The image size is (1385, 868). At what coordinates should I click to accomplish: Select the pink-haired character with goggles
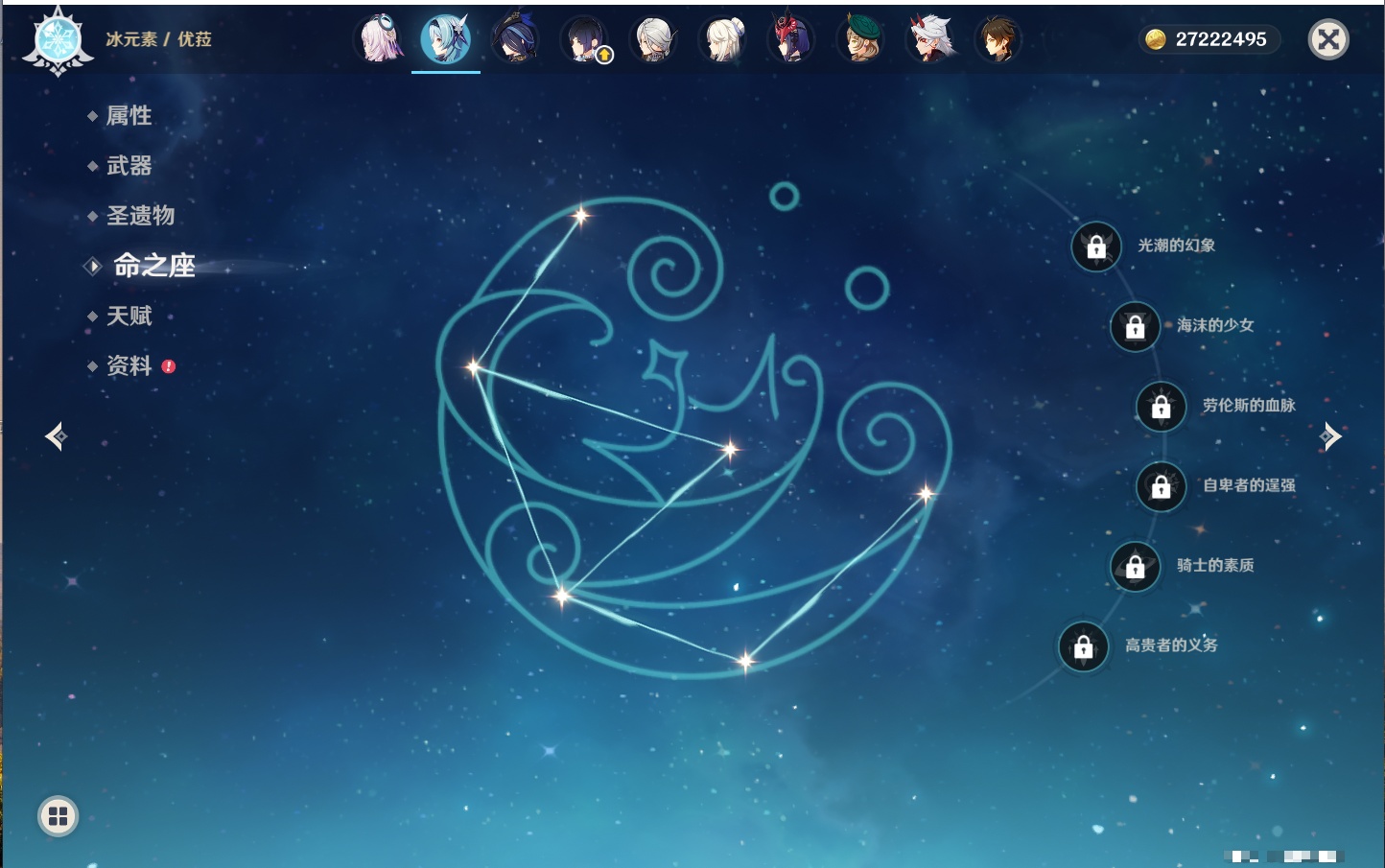click(x=379, y=39)
